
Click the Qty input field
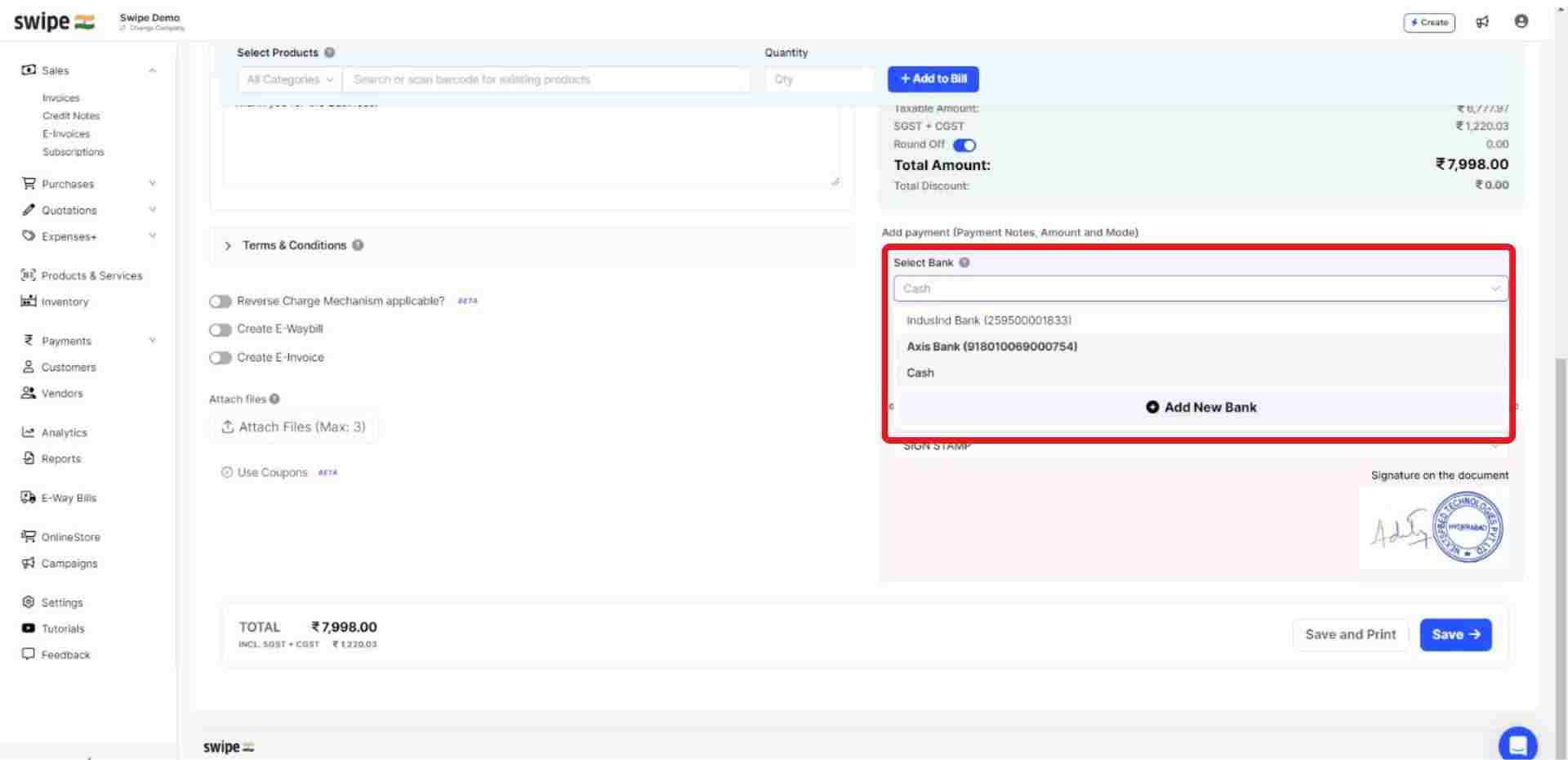(x=820, y=79)
